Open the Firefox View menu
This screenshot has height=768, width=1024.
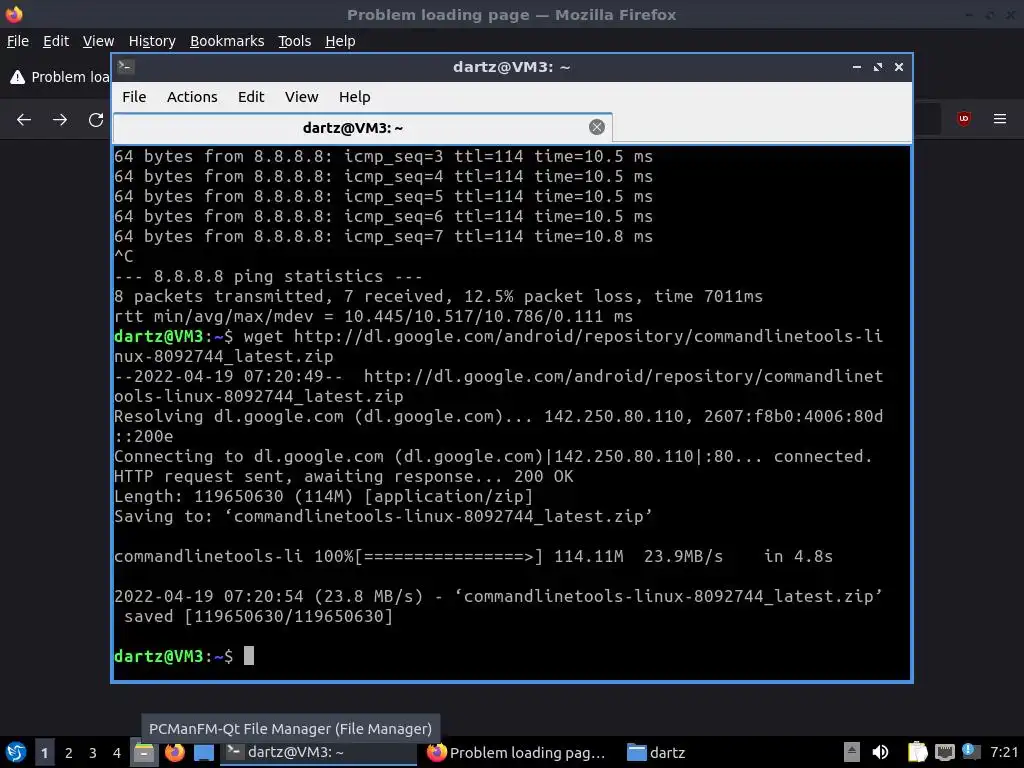[x=99, y=41]
